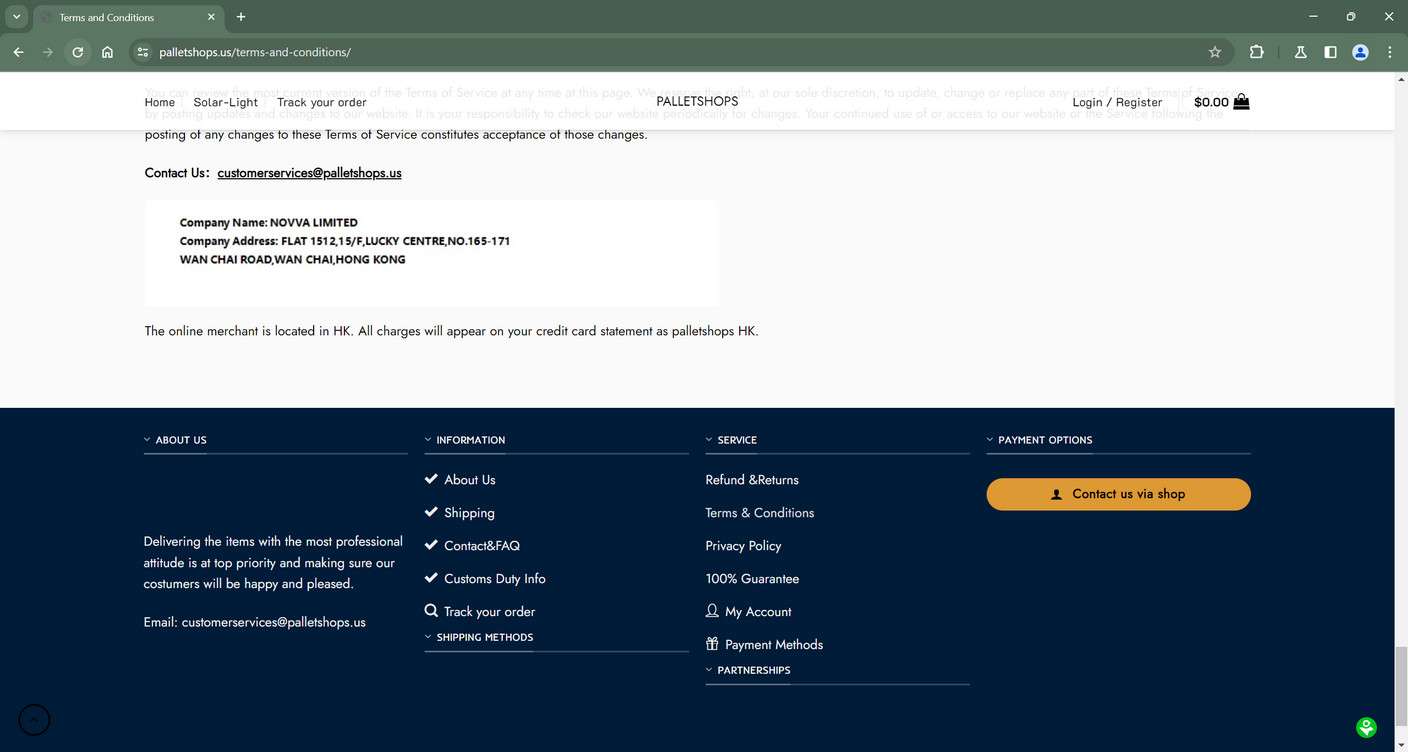
Task: Click the person icon beside My Account
Action: tap(712, 610)
